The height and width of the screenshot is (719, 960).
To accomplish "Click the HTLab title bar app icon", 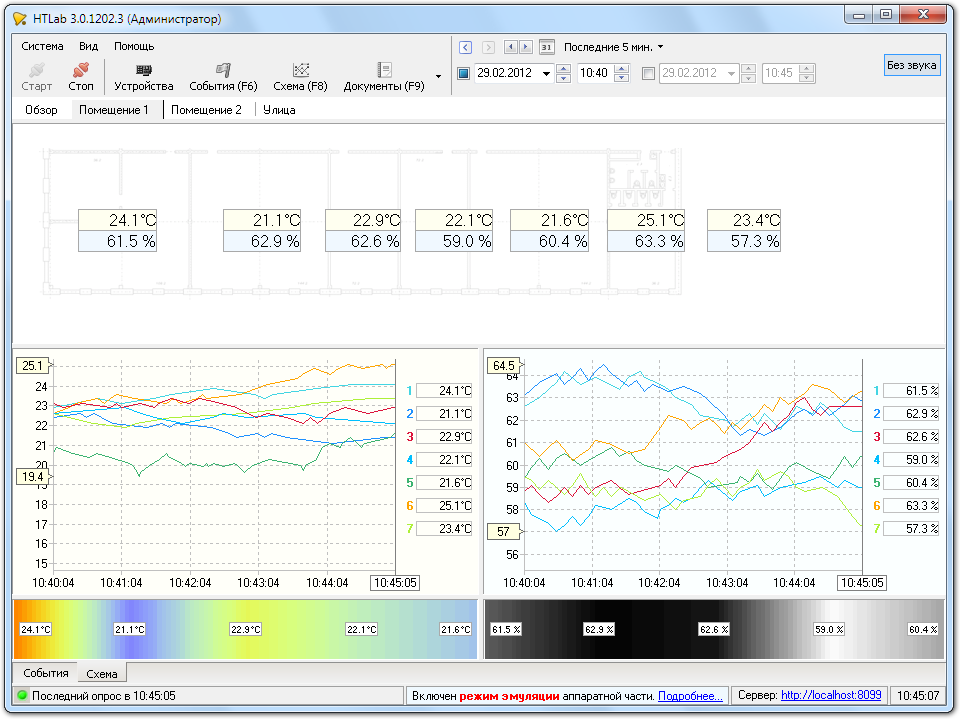I will (x=20, y=18).
